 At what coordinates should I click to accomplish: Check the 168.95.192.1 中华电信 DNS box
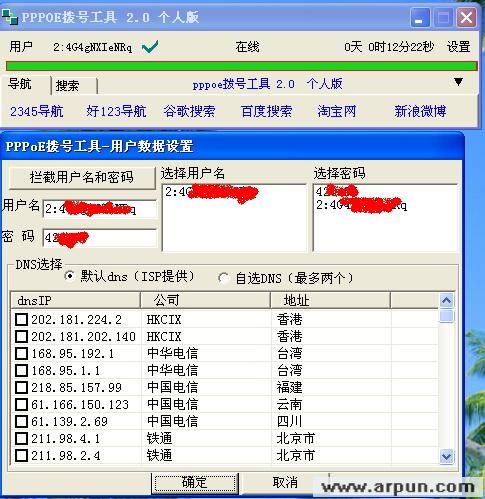pos(21,353)
